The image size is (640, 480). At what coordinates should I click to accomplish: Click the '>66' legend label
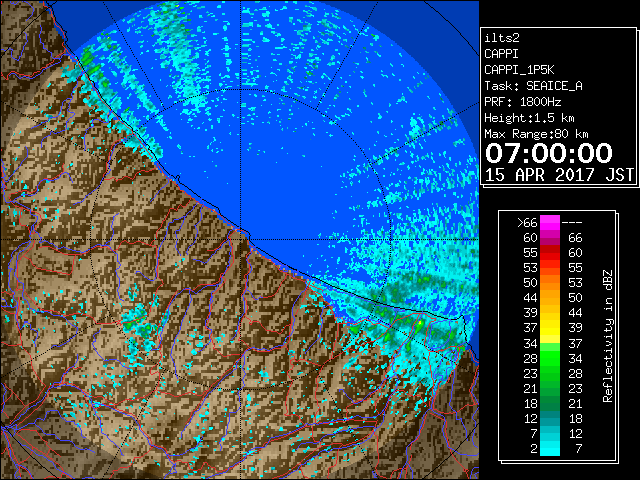pyautogui.click(x=527, y=223)
